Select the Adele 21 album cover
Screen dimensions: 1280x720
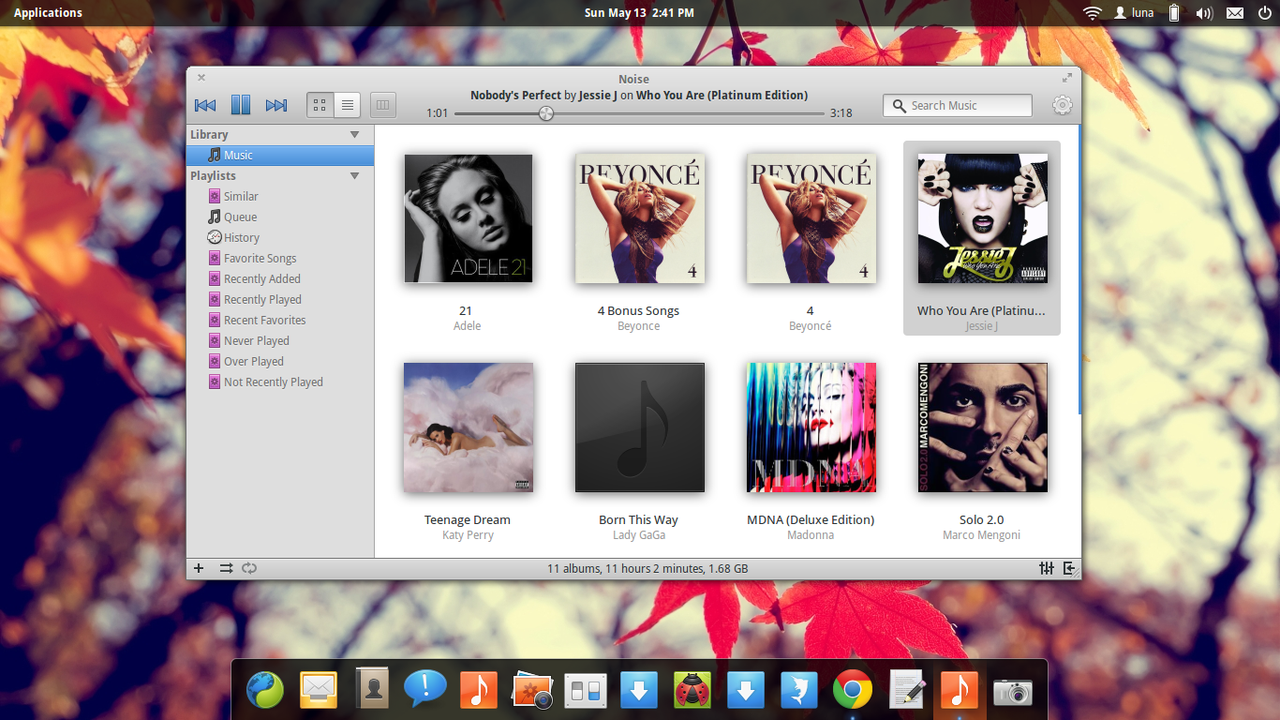(x=468, y=218)
